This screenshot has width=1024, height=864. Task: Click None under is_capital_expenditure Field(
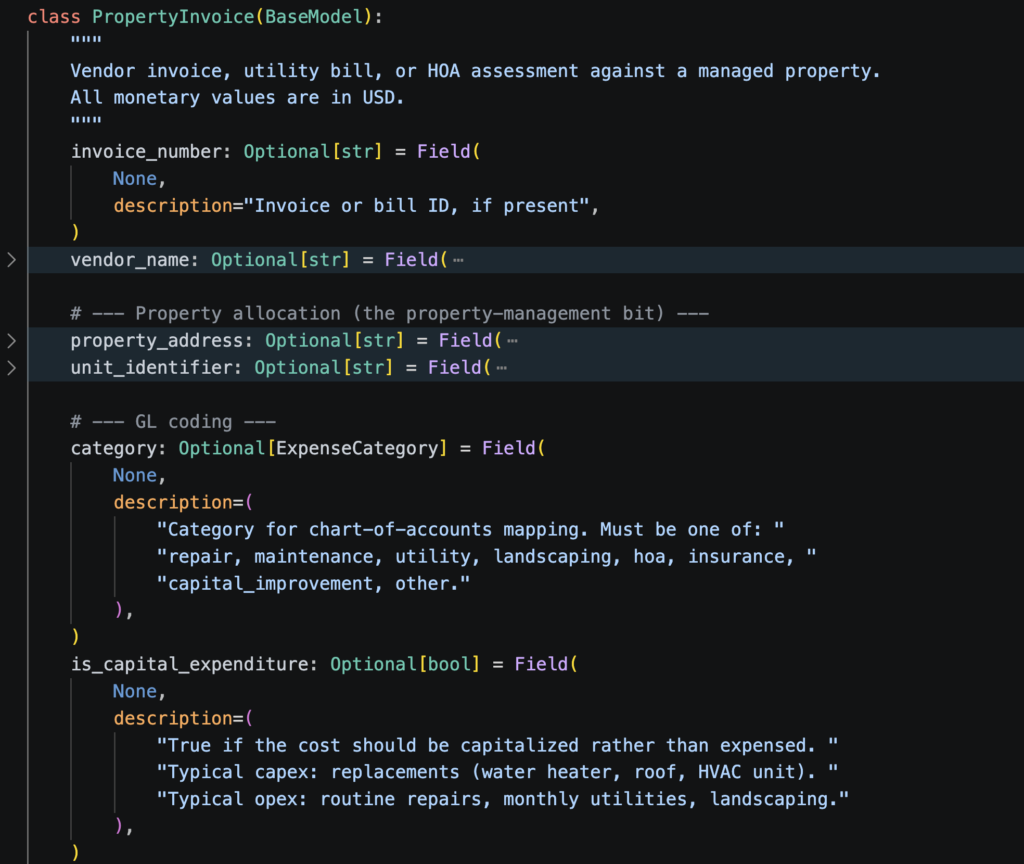coord(135,691)
